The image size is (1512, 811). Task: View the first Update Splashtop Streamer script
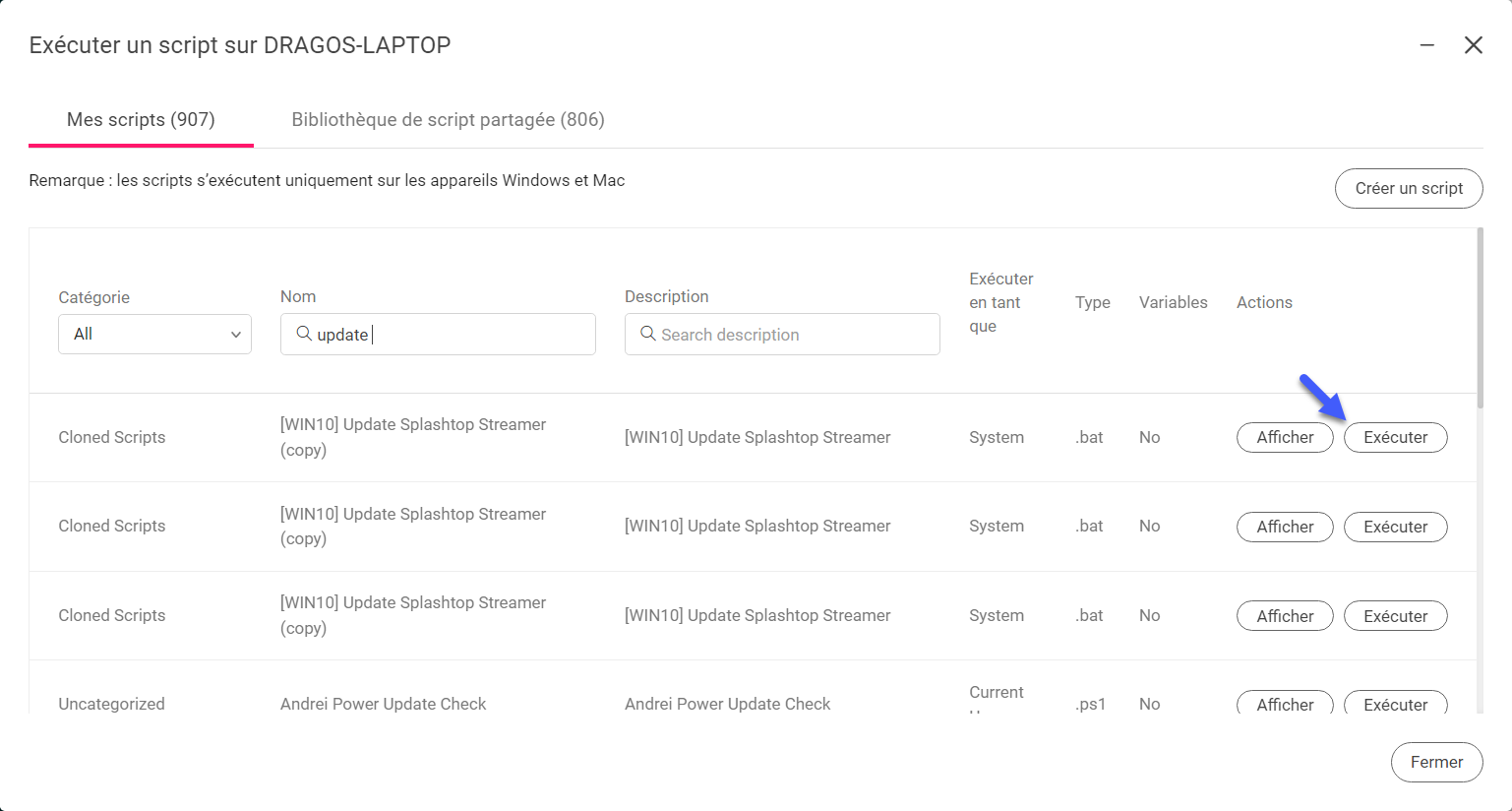(x=1285, y=437)
